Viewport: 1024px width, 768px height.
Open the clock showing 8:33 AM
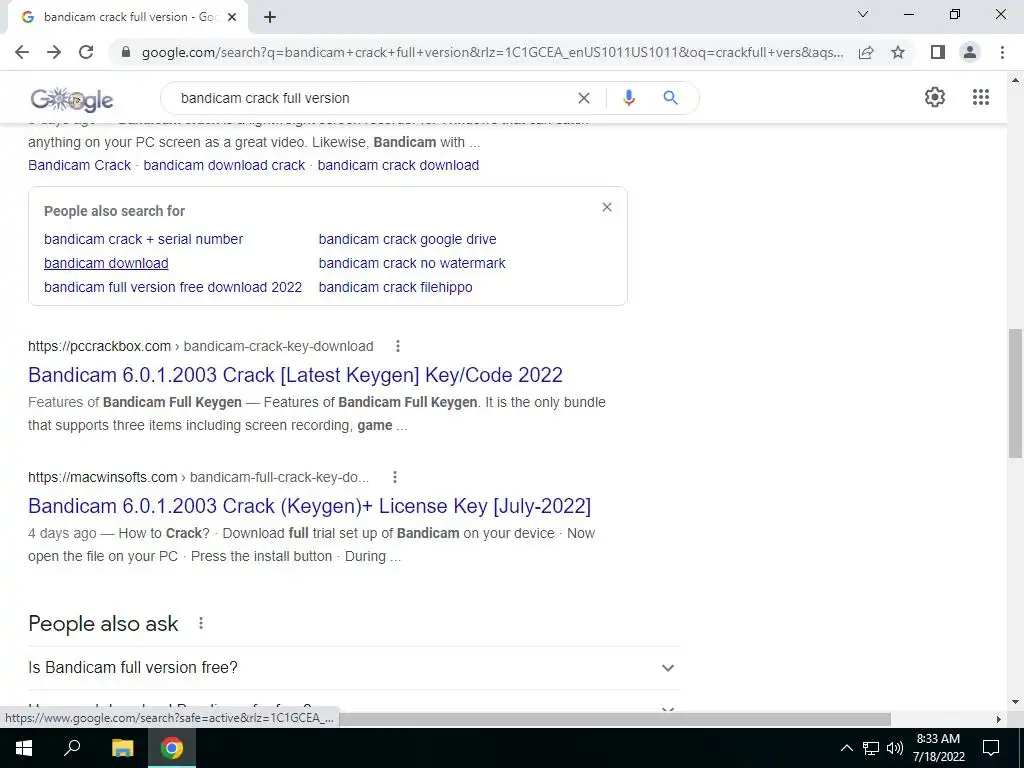click(x=938, y=748)
